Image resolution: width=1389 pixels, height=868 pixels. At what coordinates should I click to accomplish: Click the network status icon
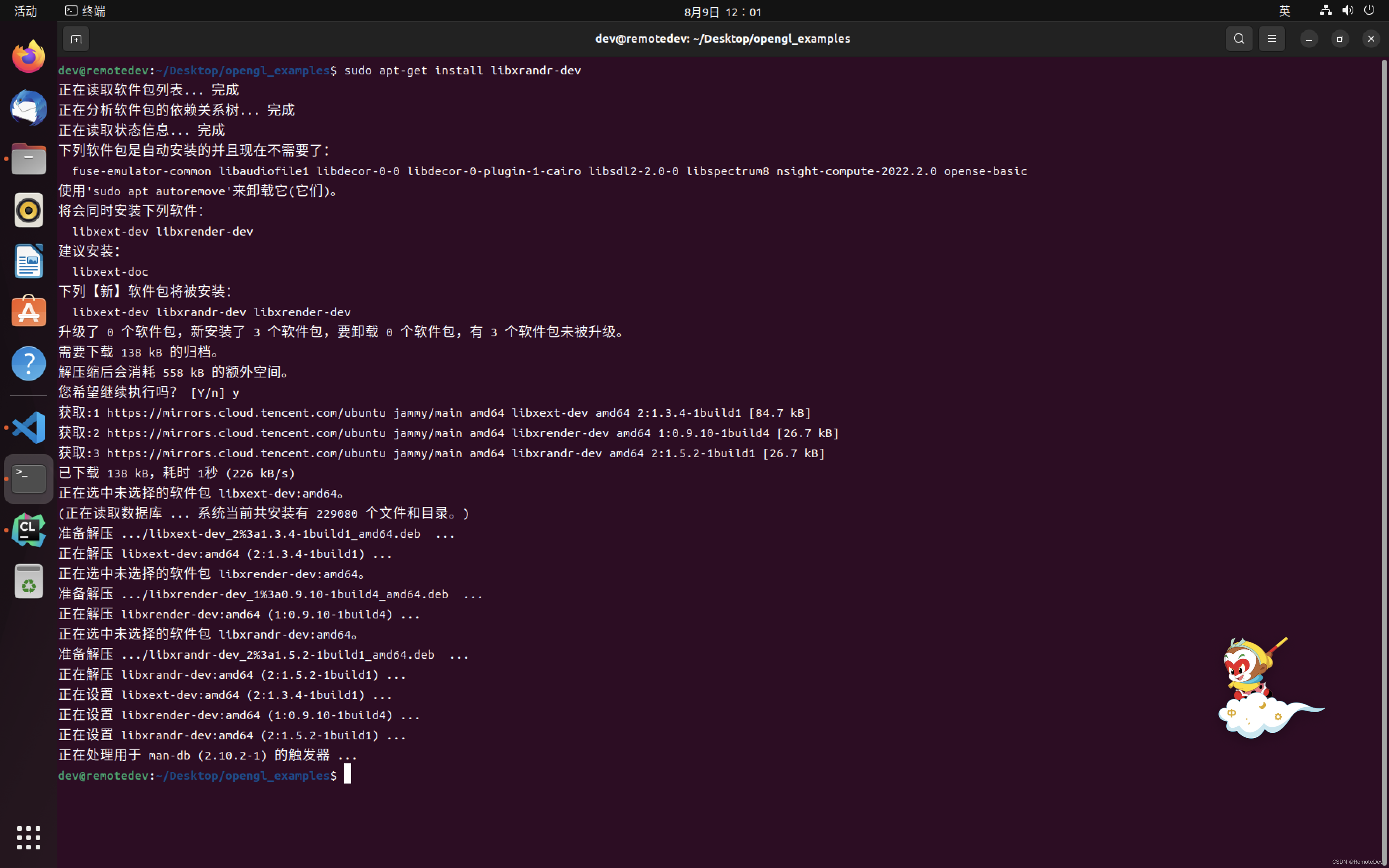1326,10
